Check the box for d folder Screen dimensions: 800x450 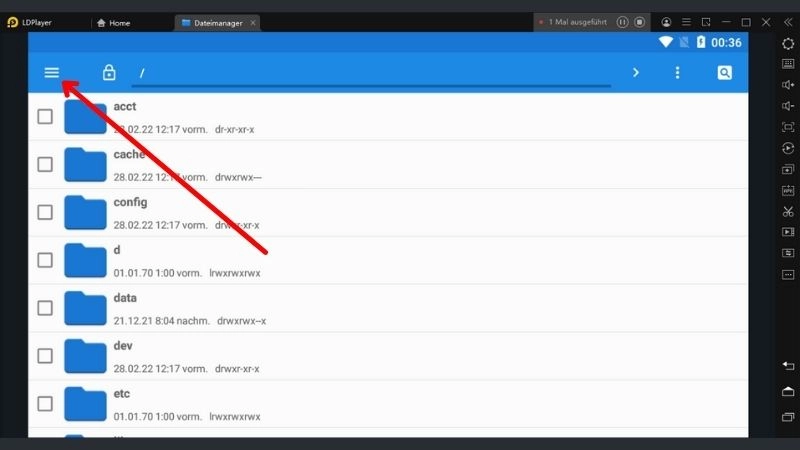click(x=45, y=260)
